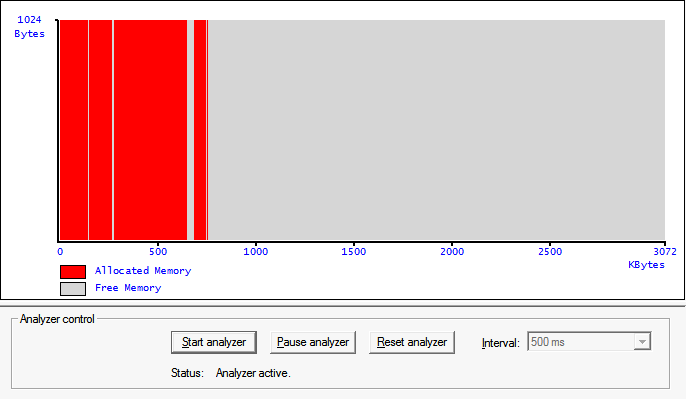This screenshot has width=686, height=399.
Task: Click the large gray free memory region
Action: pos(437,130)
